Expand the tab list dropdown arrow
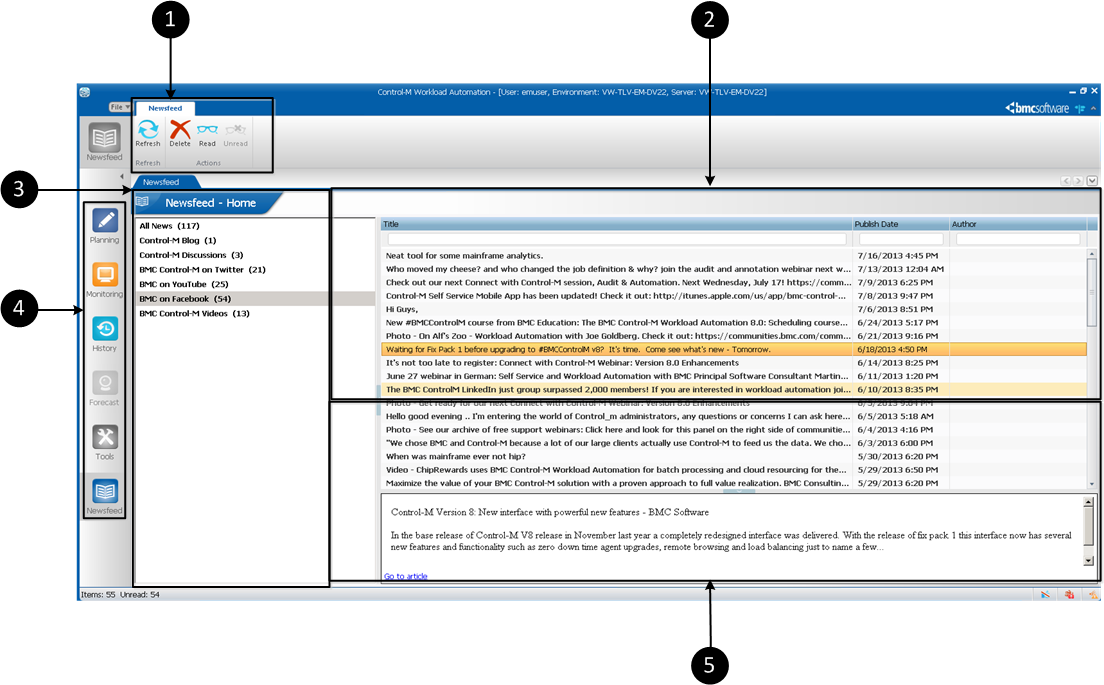Screen dimensions: 1104x685 click(1092, 181)
